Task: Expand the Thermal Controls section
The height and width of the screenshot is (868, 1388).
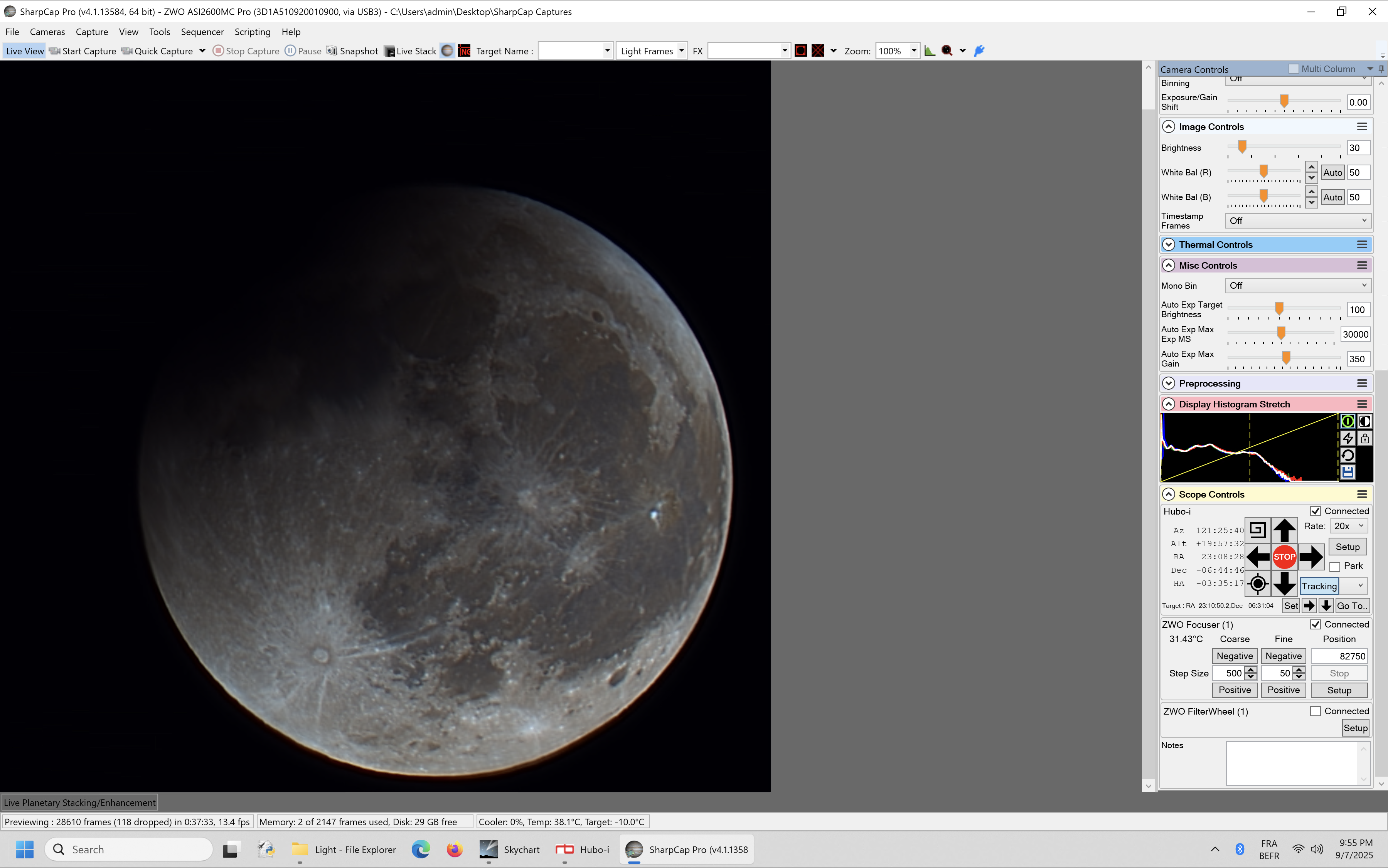Action: click(1169, 244)
